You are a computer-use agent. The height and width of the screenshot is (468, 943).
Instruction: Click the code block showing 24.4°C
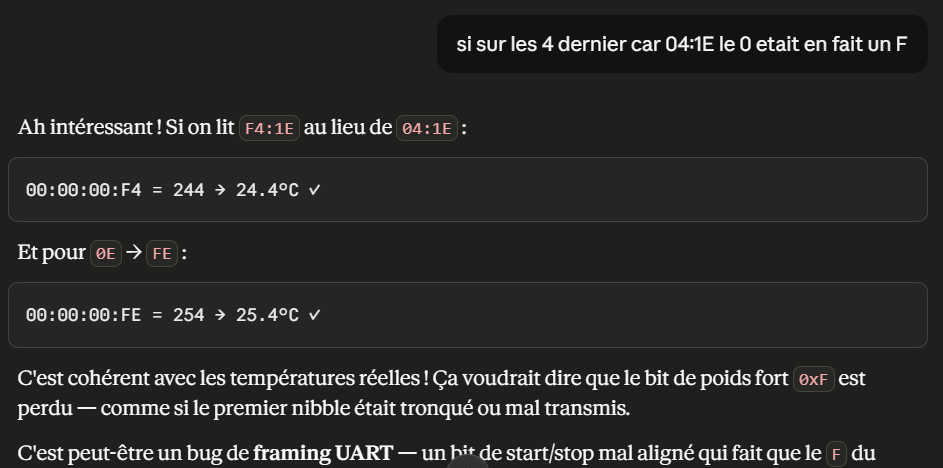[468, 189]
